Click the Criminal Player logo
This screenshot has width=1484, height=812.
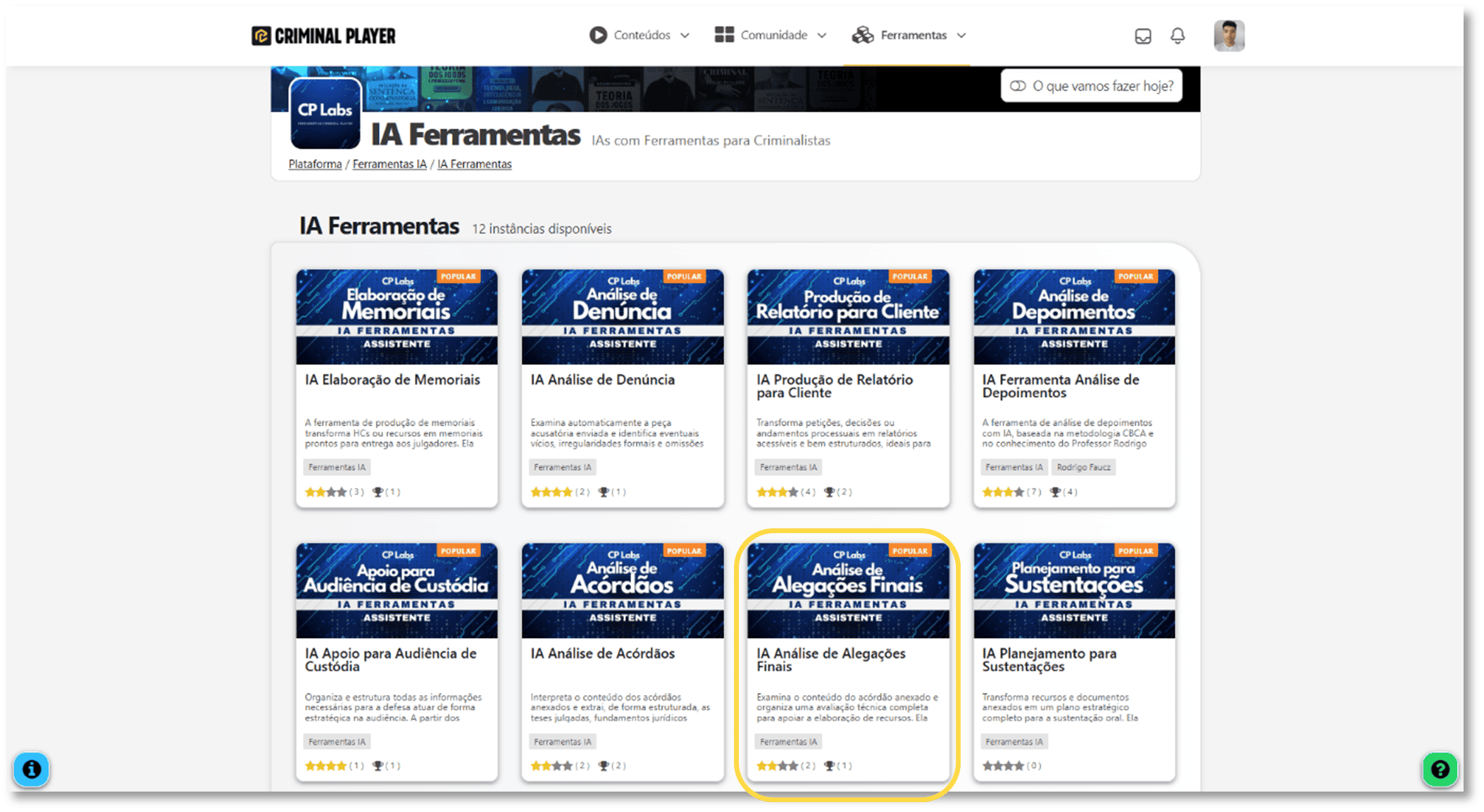323,36
